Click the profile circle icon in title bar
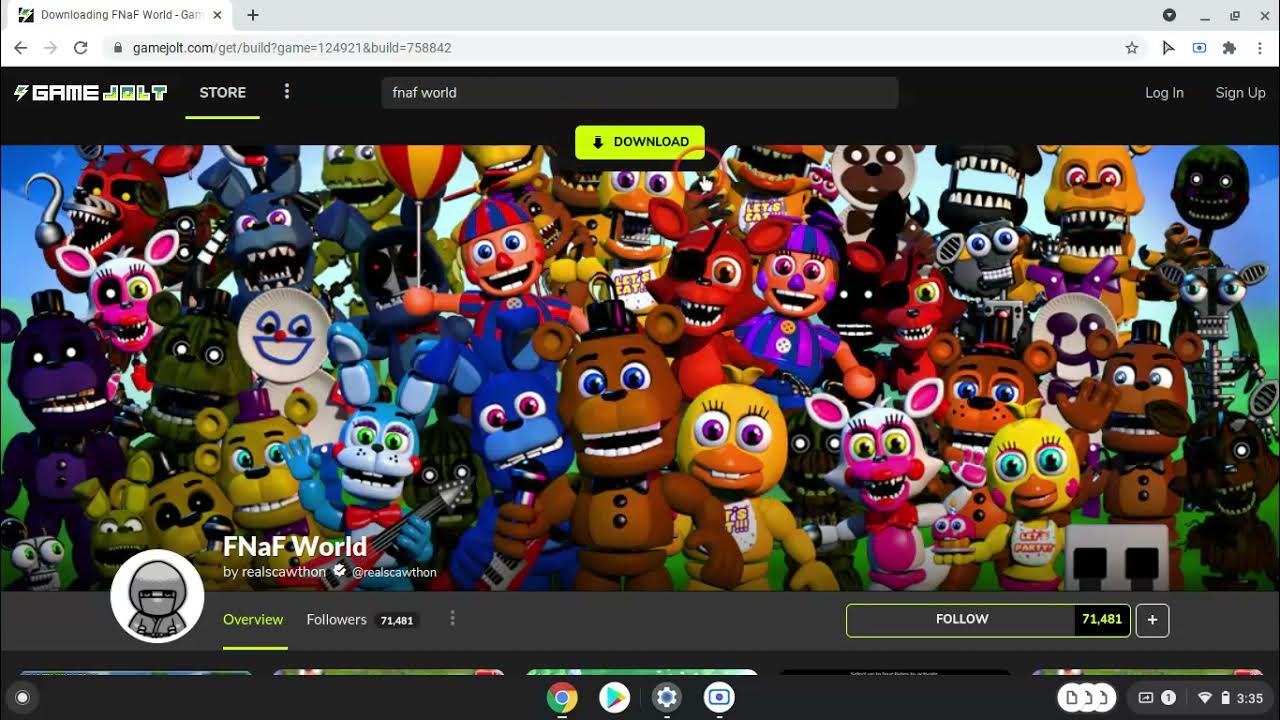This screenshot has width=1280, height=720. coord(1169,15)
